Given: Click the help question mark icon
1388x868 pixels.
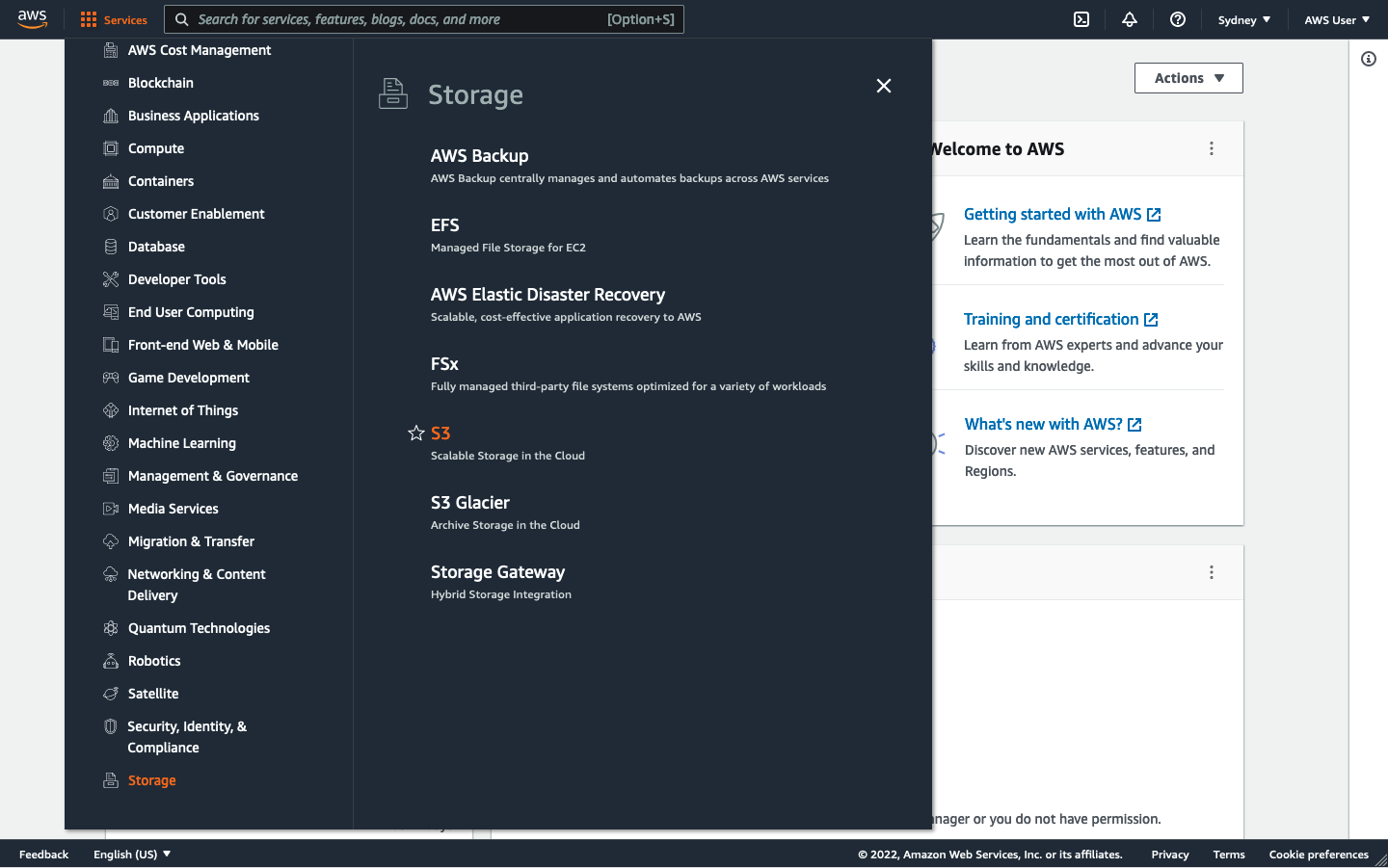Looking at the screenshot, I should point(1177,19).
